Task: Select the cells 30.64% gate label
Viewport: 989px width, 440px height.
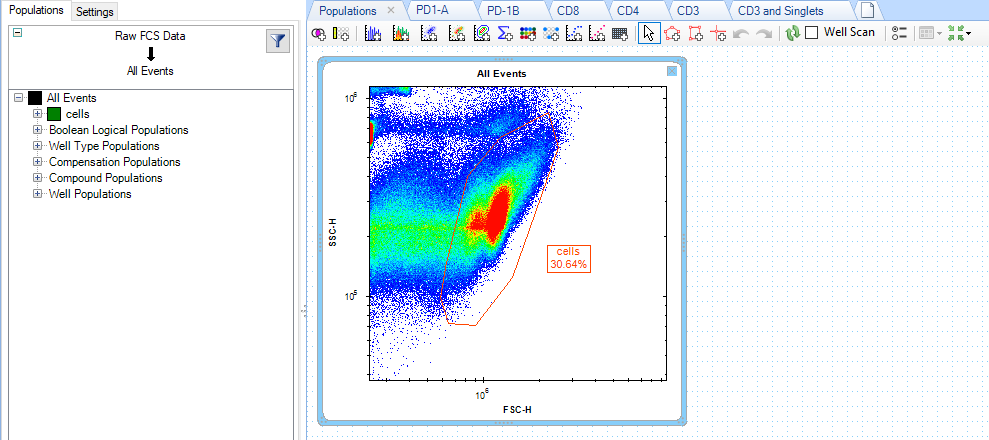Action: coord(568,258)
